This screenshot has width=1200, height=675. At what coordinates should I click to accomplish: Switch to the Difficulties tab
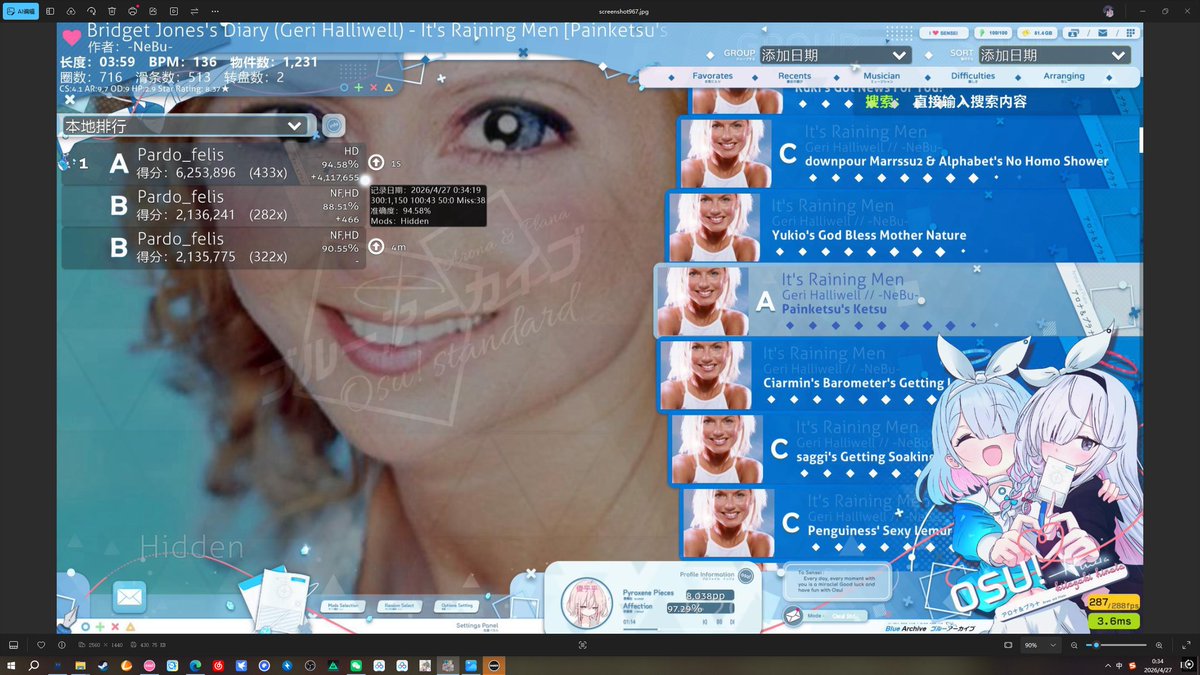pyautogui.click(x=973, y=76)
